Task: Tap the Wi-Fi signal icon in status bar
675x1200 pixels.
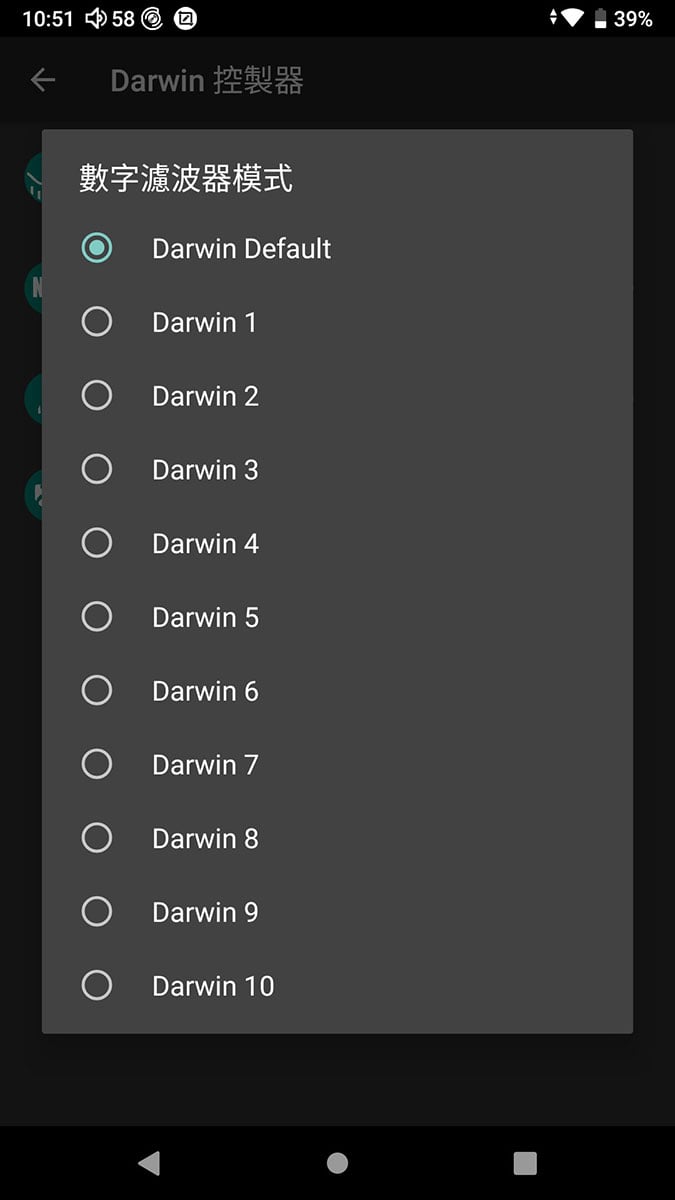Action: 572,18
